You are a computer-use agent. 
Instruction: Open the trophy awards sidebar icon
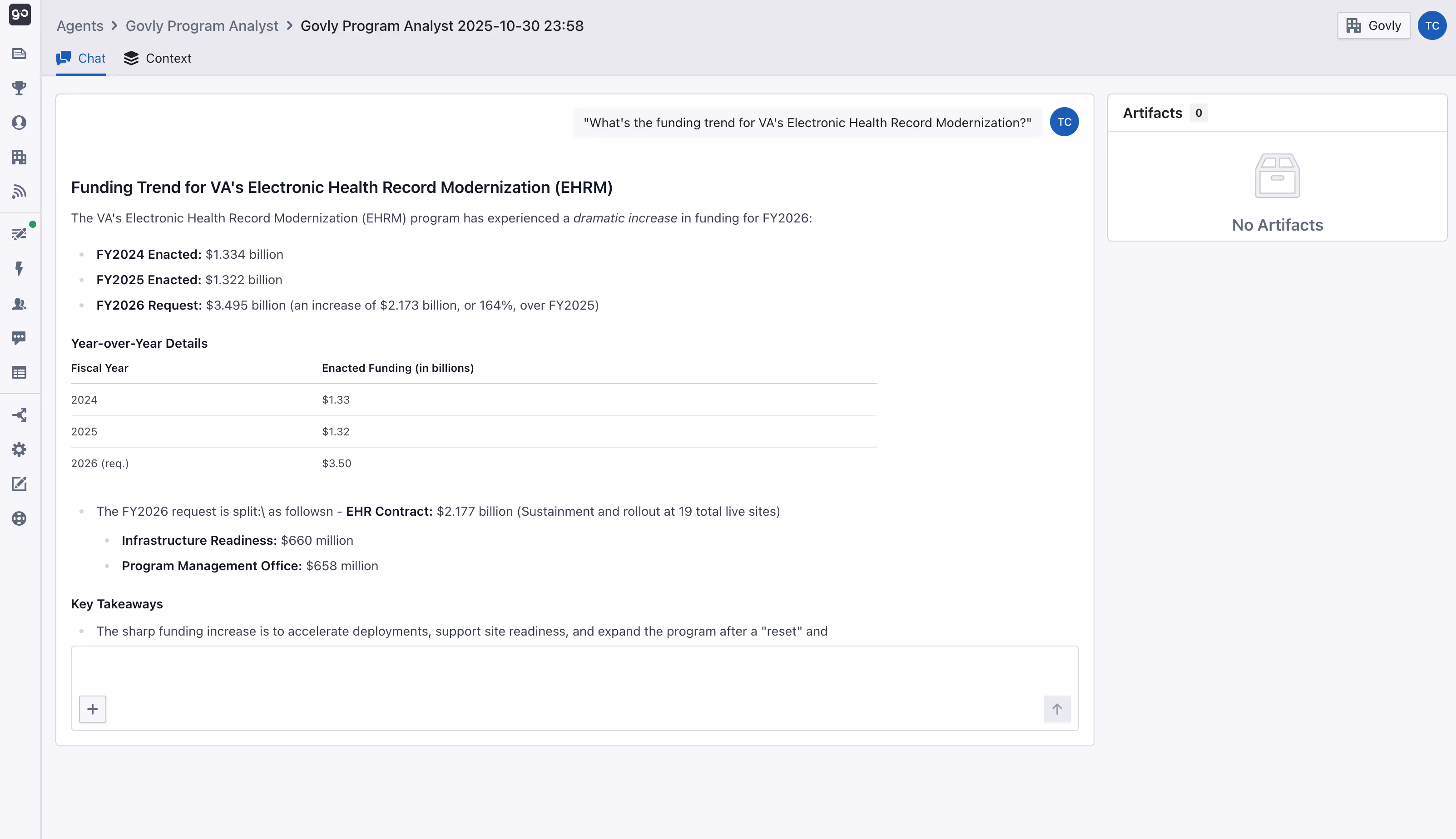click(19, 88)
